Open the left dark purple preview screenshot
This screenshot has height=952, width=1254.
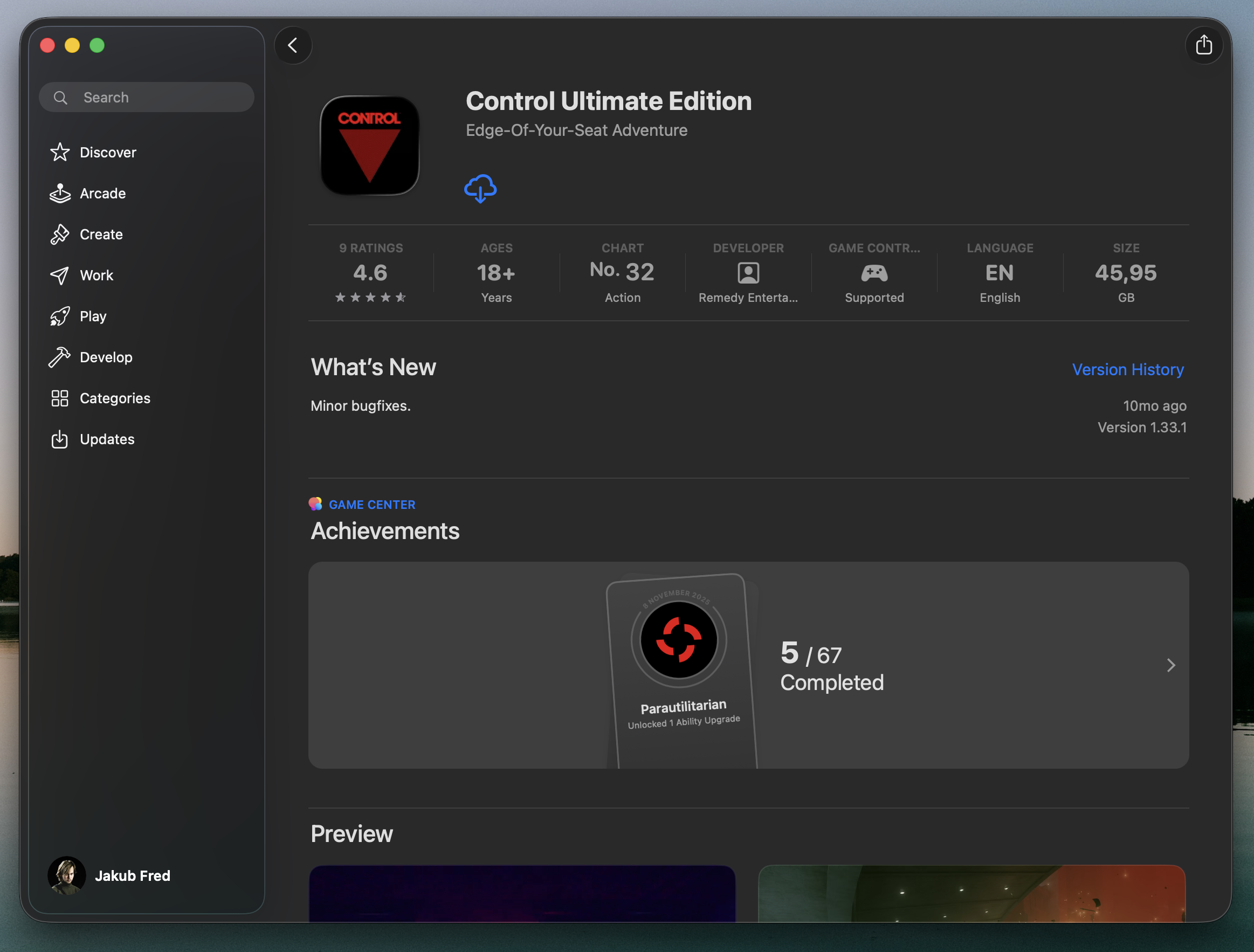[522, 894]
